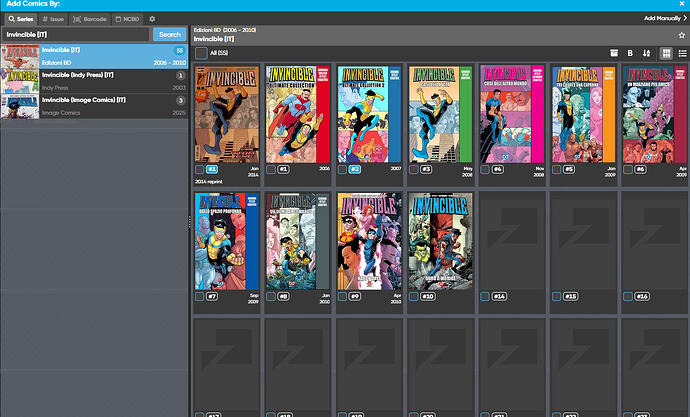Select the Invincible (Image Comics) [IT] result
Viewport: 690px width, 417px height.
click(x=94, y=106)
